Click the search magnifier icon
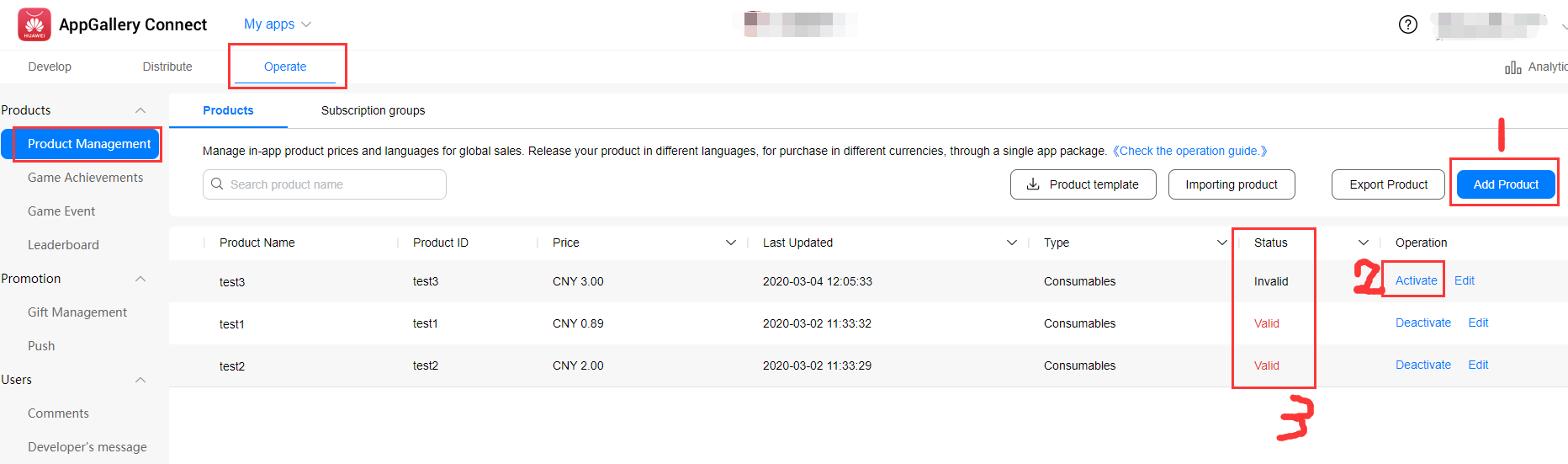The width and height of the screenshot is (1568, 464). coord(217,184)
